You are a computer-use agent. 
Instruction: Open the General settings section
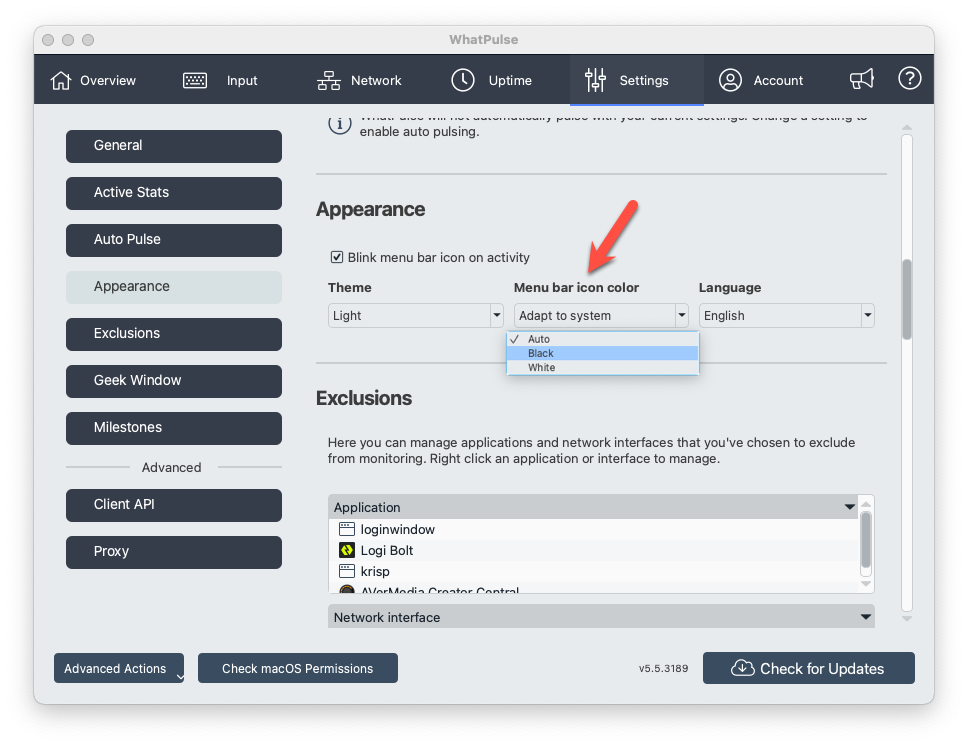(174, 146)
